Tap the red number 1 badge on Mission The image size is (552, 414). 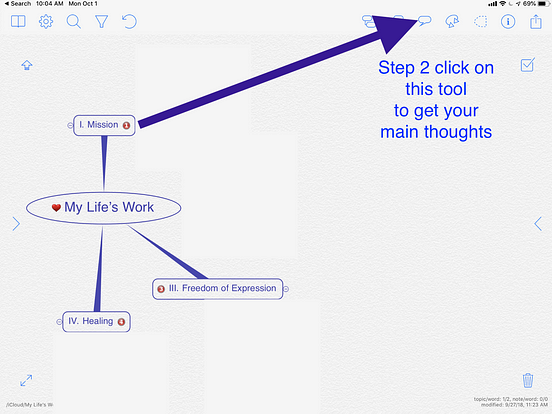126,125
